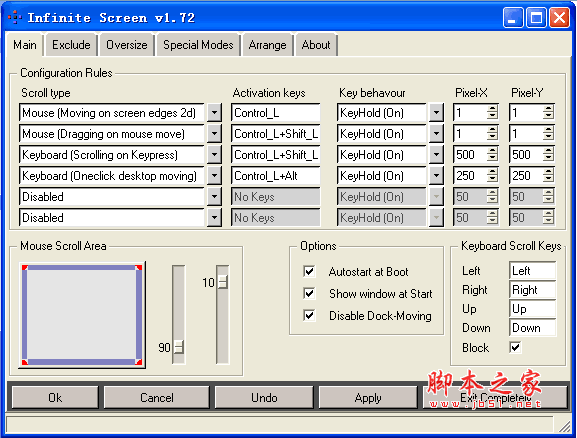Maximize the Infinite Screen window
The image size is (577, 438).
pyautogui.click(x=536, y=18)
